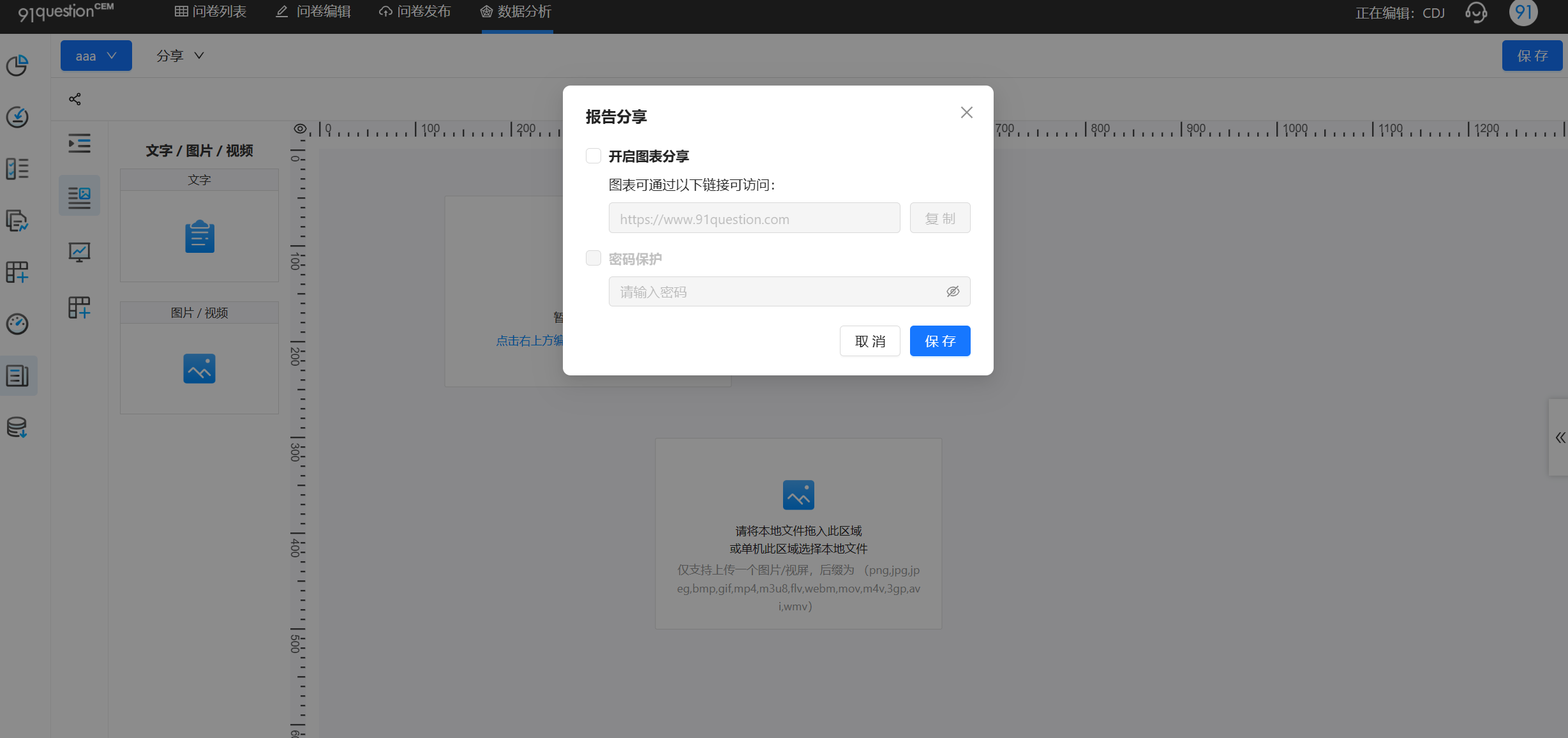Image resolution: width=1568 pixels, height=738 pixels.
Task: Open the aaa dropdown
Action: pos(96,56)
